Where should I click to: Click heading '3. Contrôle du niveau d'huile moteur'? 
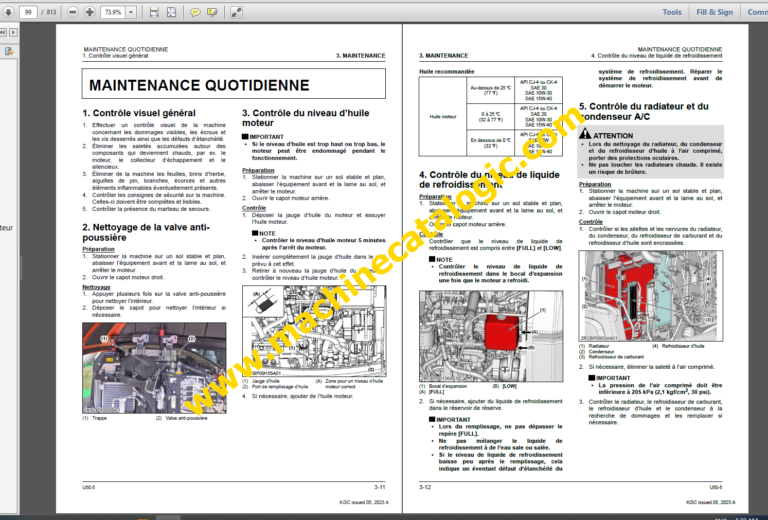tap(306, 118)
